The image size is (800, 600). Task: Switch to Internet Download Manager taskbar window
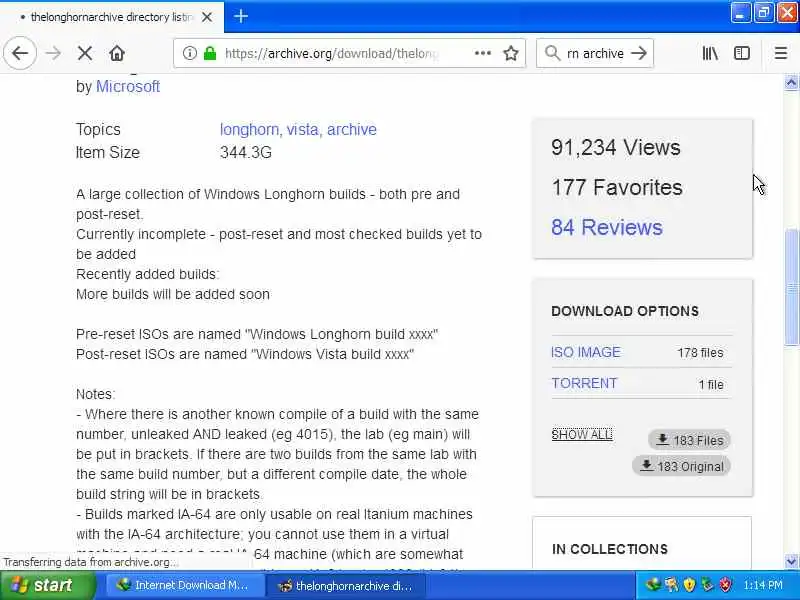(x=185, y=585)
